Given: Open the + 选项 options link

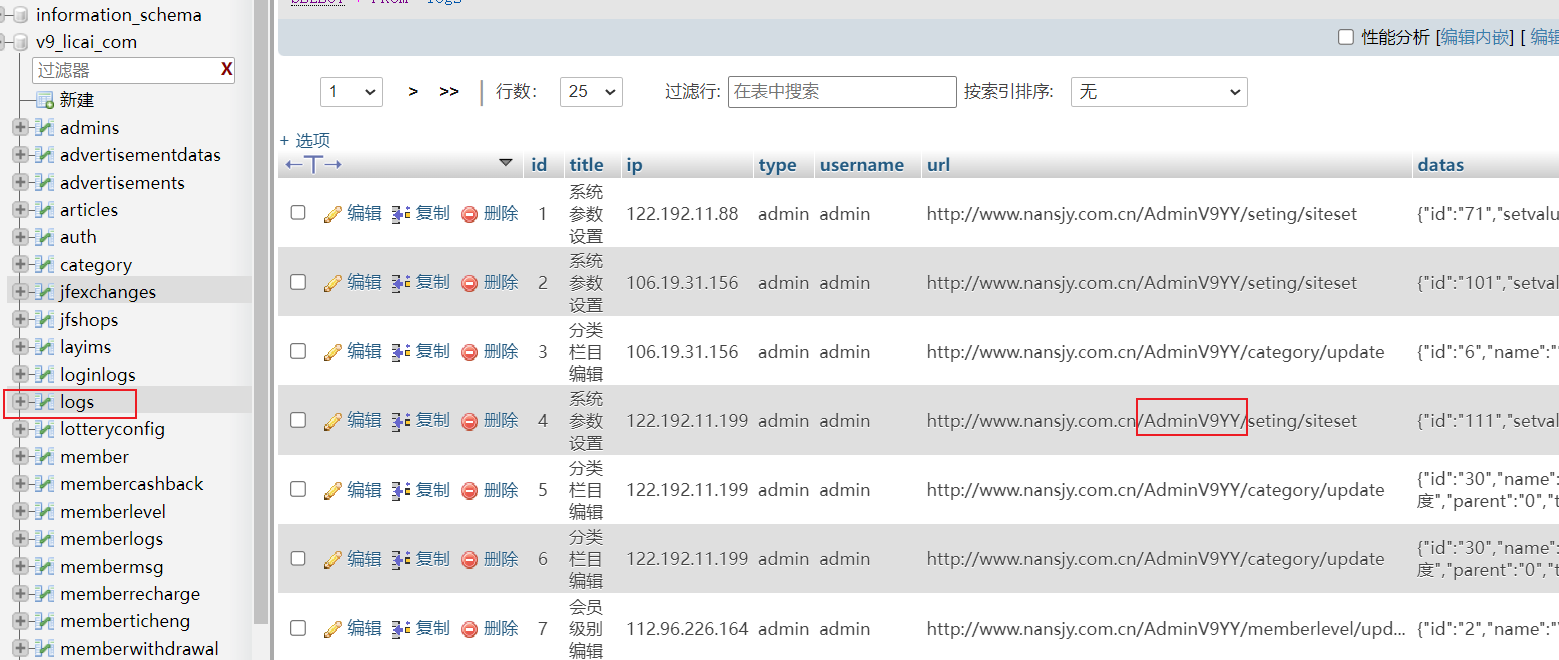Looking at the screenshot, I should [x=305, y=140].
